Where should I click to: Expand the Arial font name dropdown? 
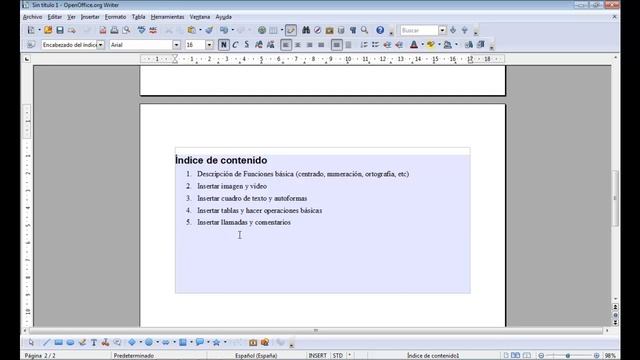coord(176,45)
